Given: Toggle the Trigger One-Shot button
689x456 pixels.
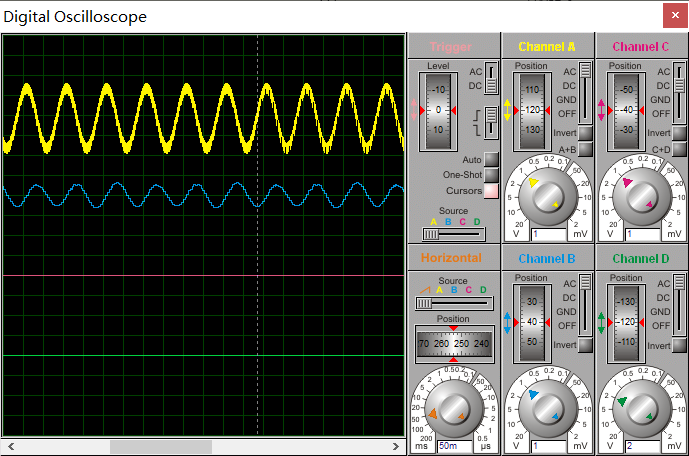Looking at the screenshot, I should pyautogui.click(x=491, y=175).
